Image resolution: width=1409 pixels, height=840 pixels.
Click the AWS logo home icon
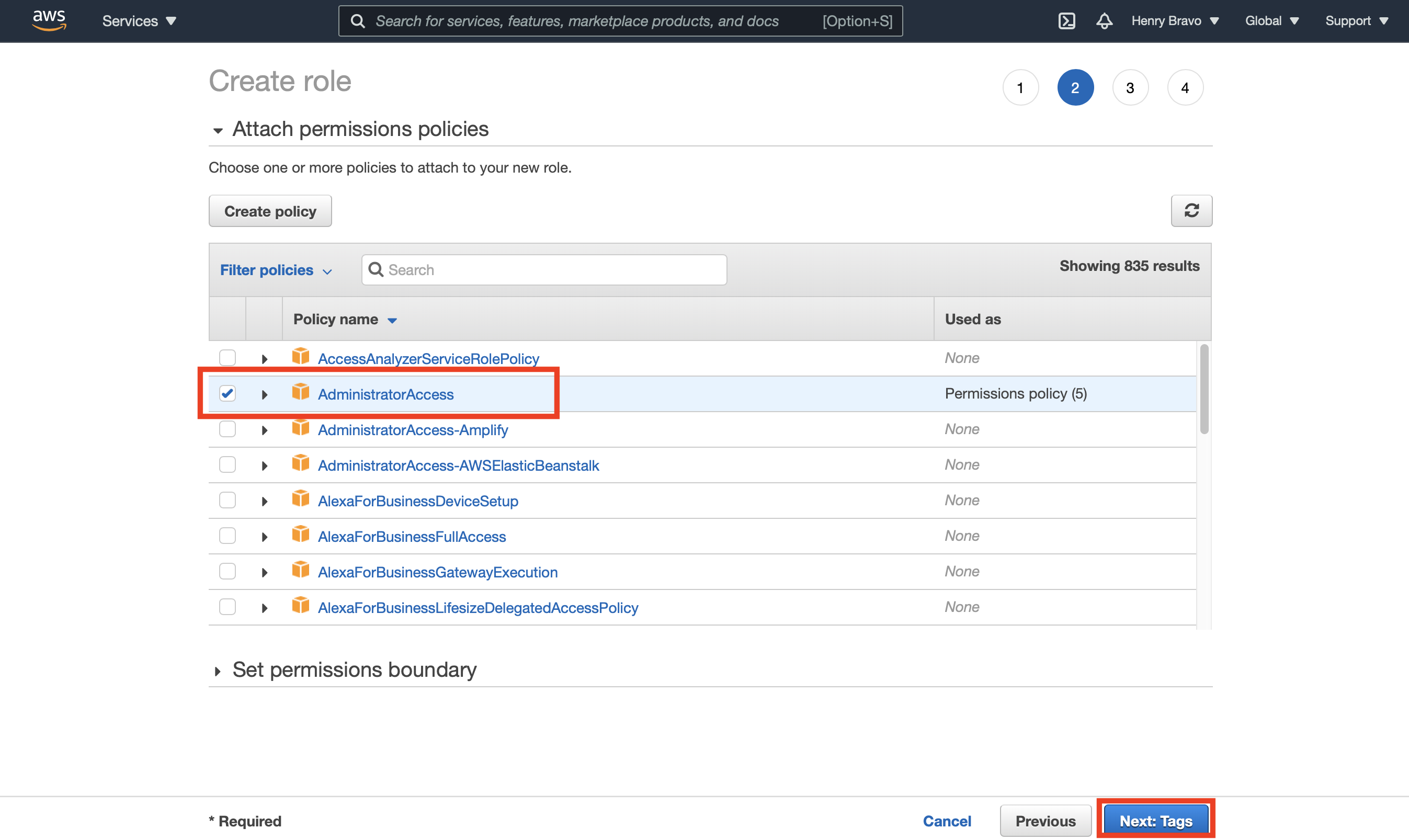pyautogui.click(x=49, y=20)
